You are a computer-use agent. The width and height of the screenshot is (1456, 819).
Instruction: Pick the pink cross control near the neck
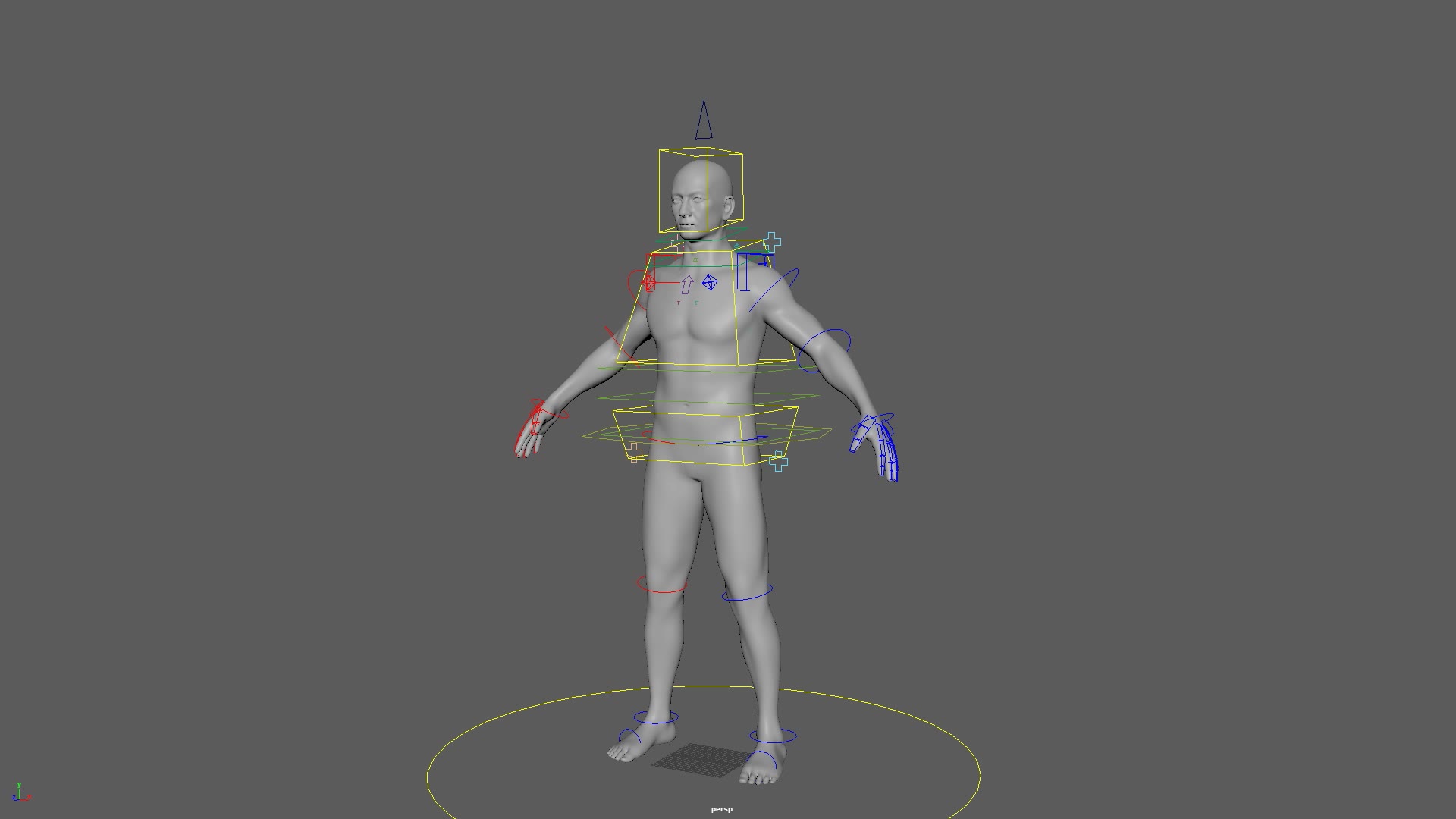point(679,243)
